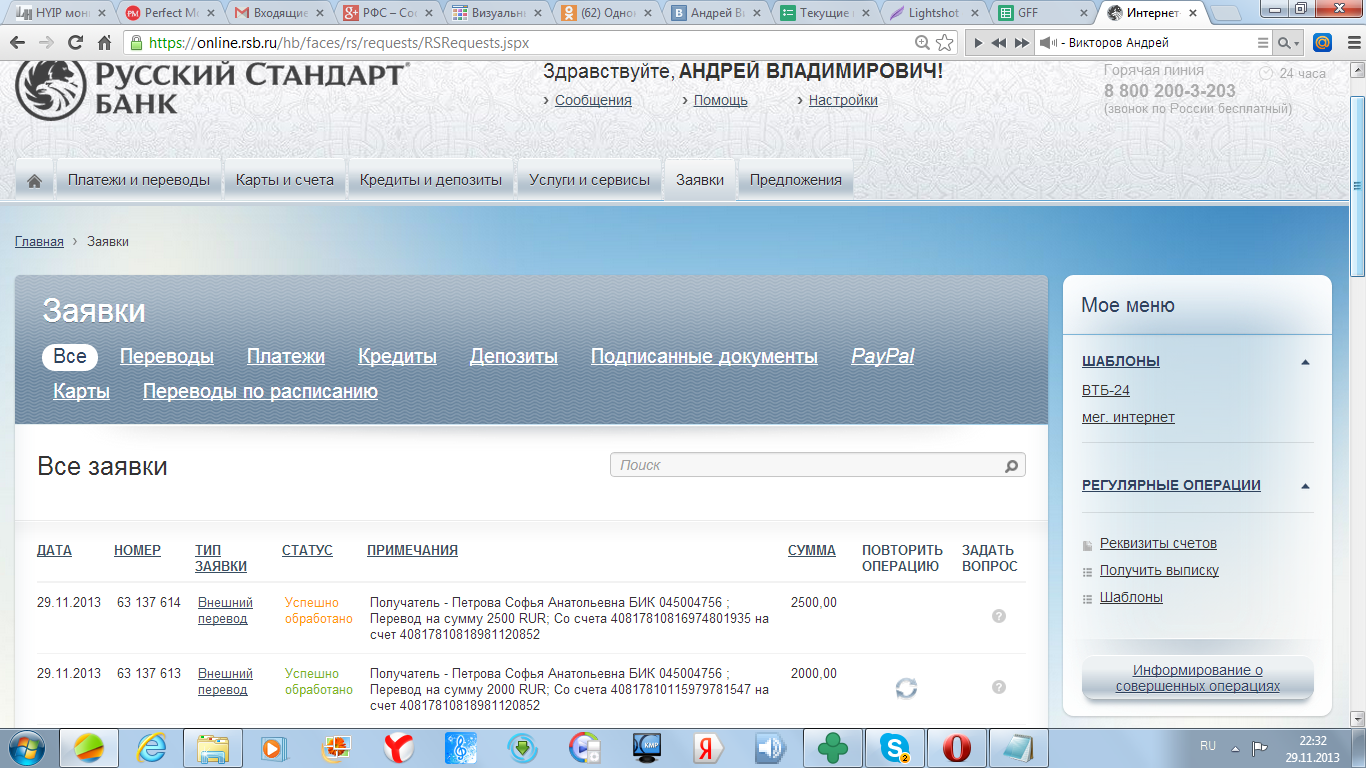Click the browser back arrow
Viewport: 1366px width, 768px height.
[18, 43]
